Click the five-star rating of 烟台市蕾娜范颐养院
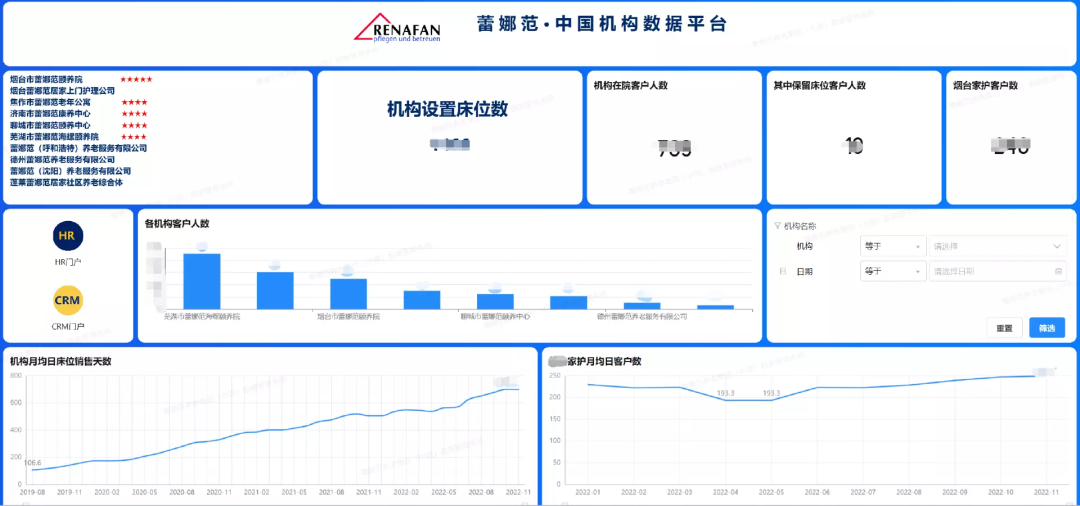The image size is (1080, 506). coord(136,79)
